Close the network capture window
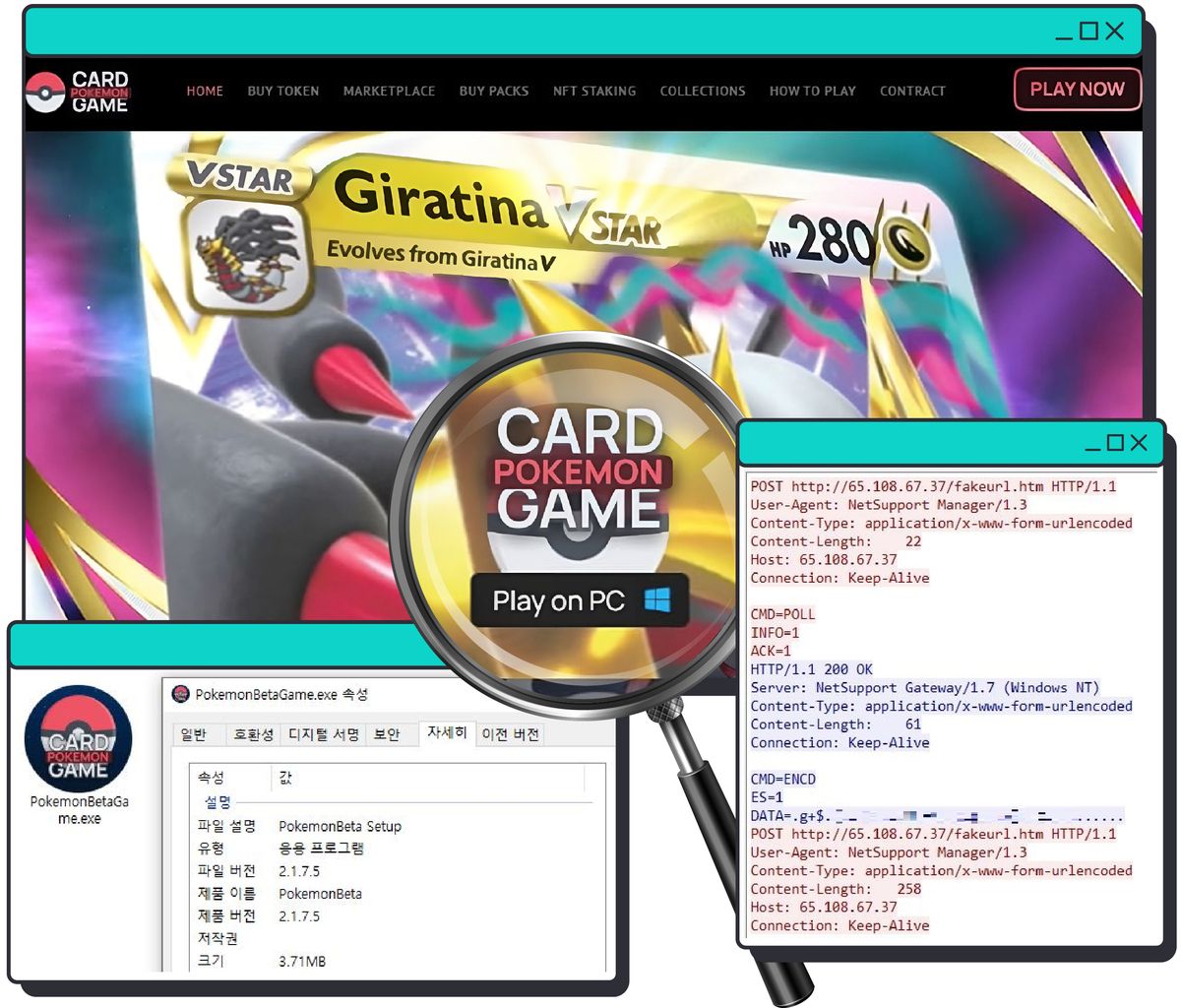 (x=1140, y=443)
